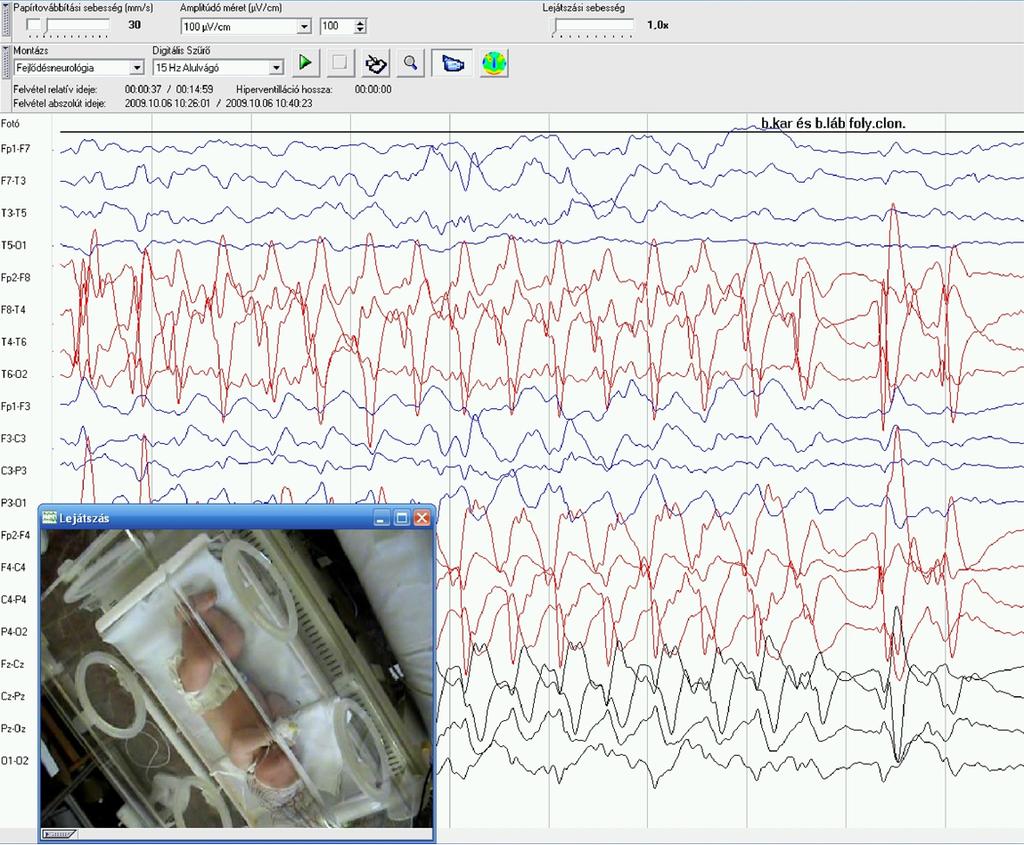Click the Fotó channel label

pyautogui.click(x=10, y=123)
